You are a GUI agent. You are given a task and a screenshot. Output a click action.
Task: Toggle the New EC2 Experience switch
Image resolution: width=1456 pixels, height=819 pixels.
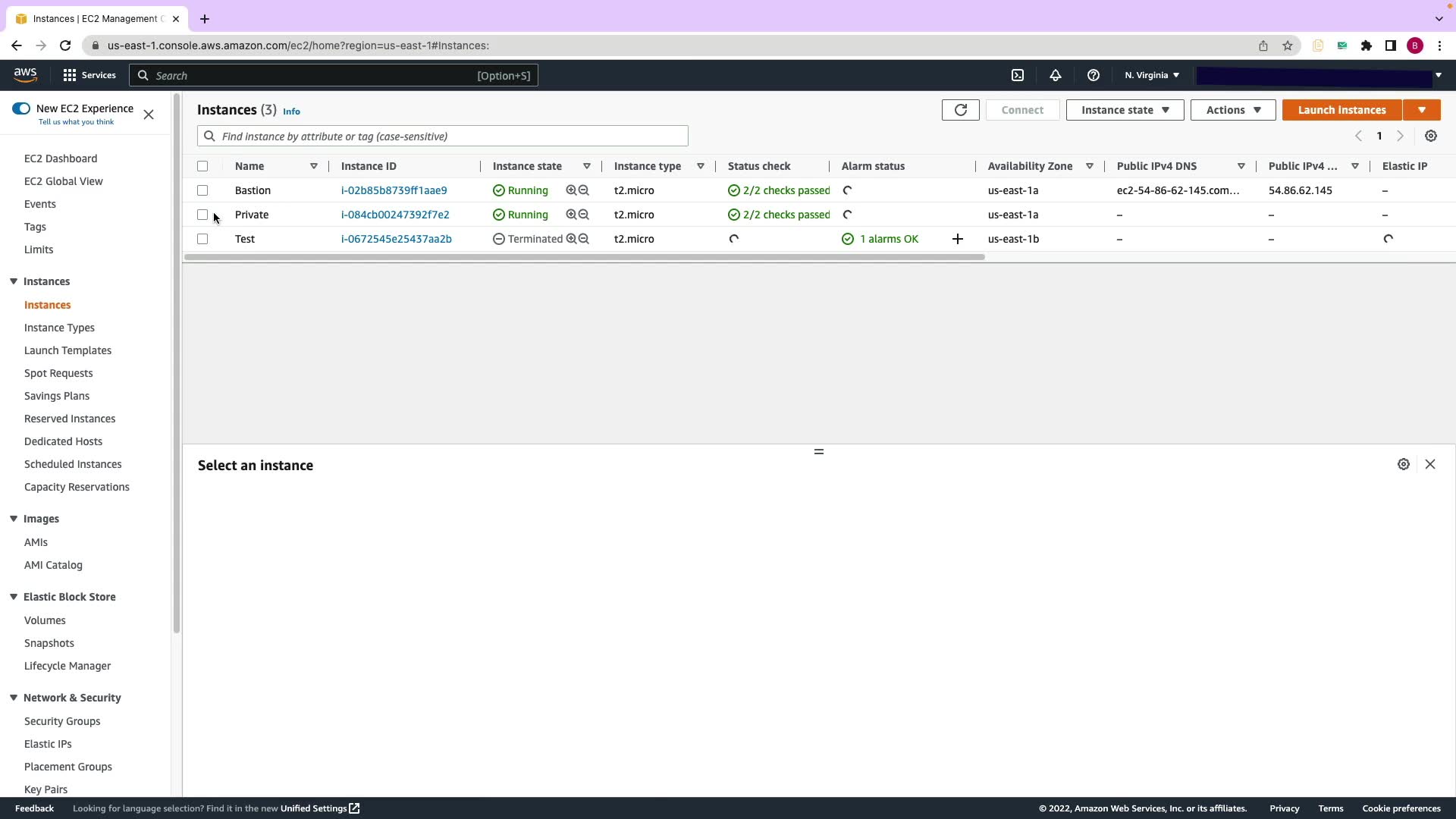pos(21,108)
